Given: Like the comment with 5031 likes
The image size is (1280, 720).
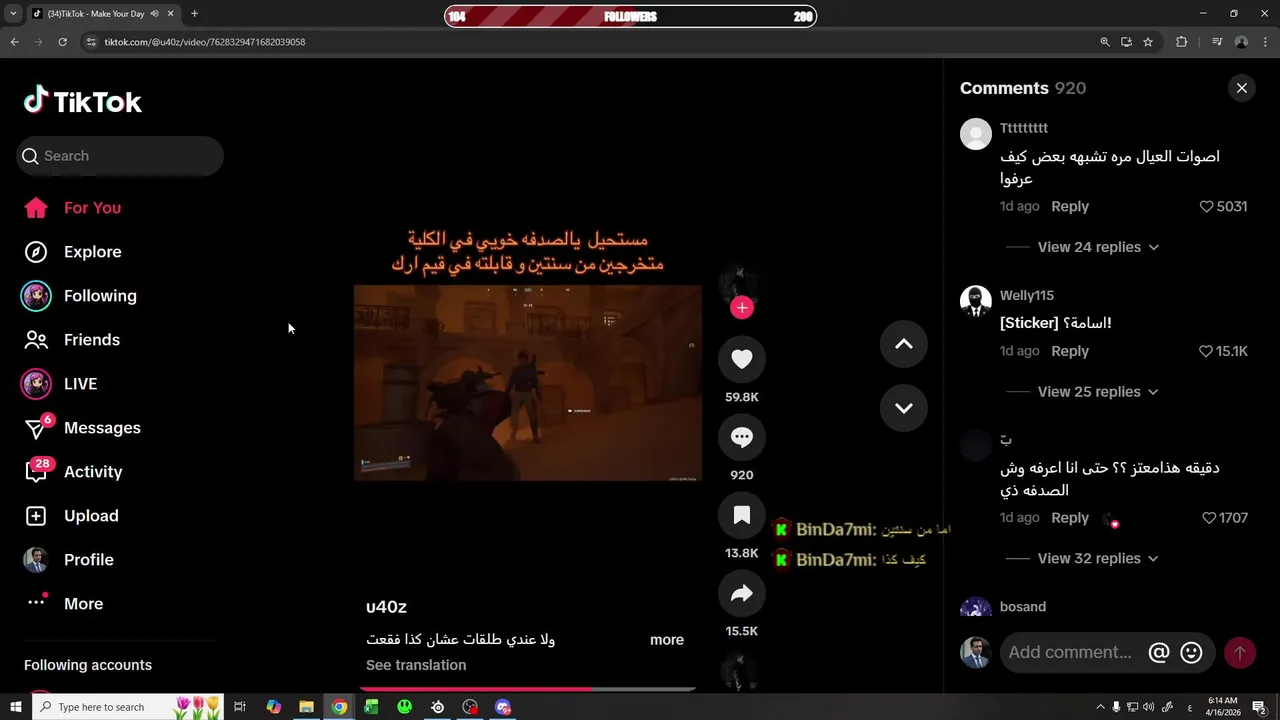Looking at the screenshot, I should point(1206,206).
